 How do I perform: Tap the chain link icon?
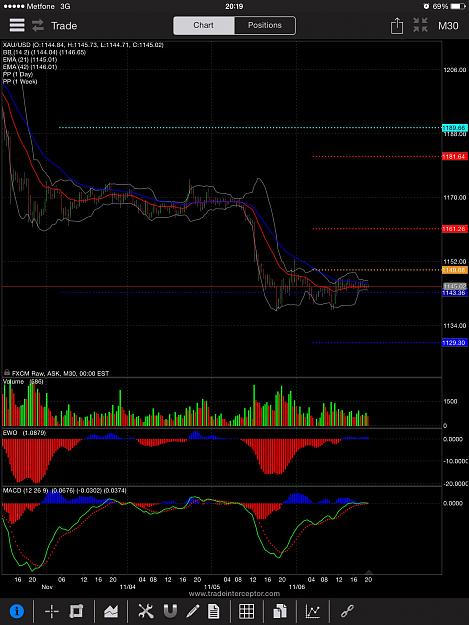click(x=347, y=611)
